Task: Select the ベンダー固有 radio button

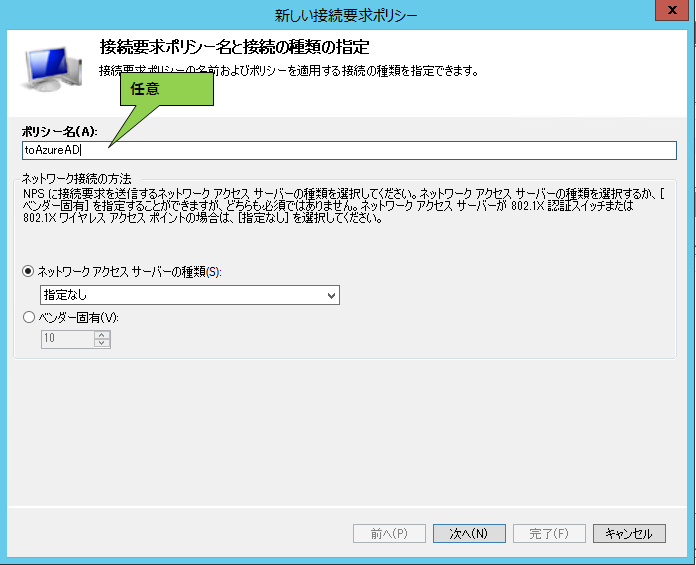Action: (28, 317)
